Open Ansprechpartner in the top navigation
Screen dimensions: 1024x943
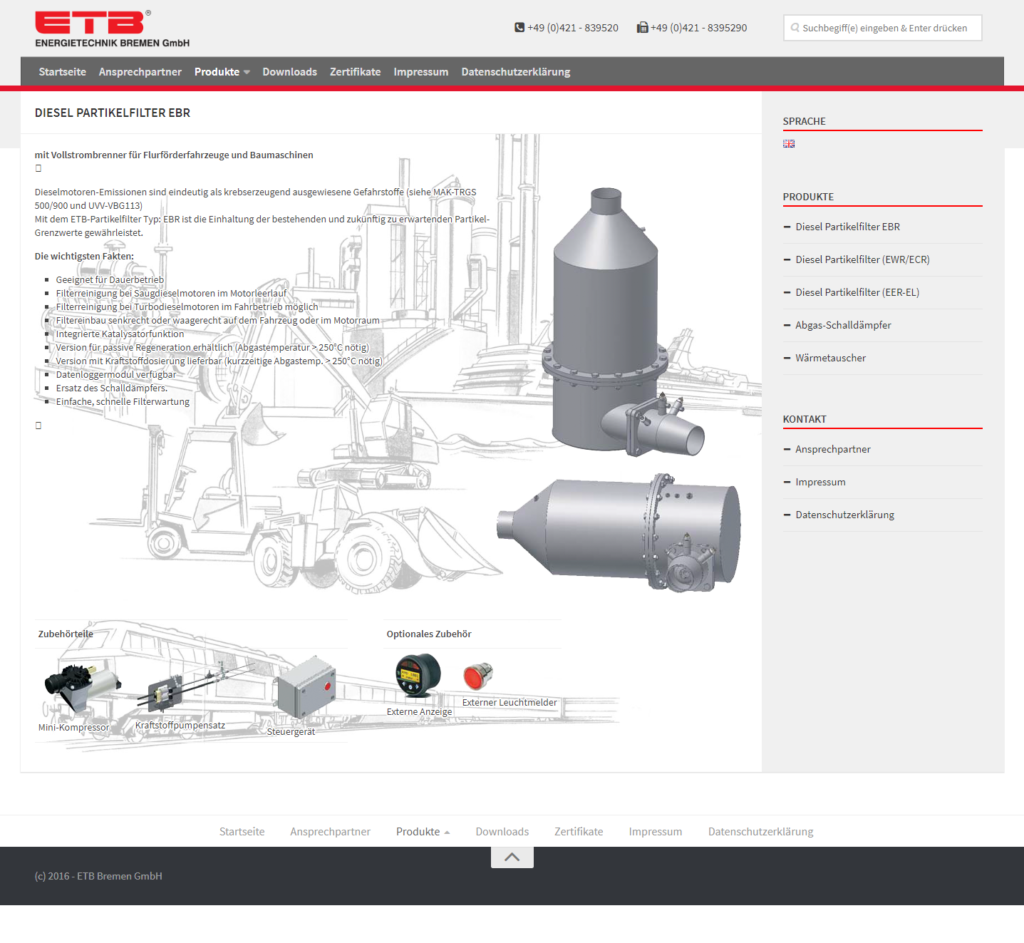click(140, 72)
